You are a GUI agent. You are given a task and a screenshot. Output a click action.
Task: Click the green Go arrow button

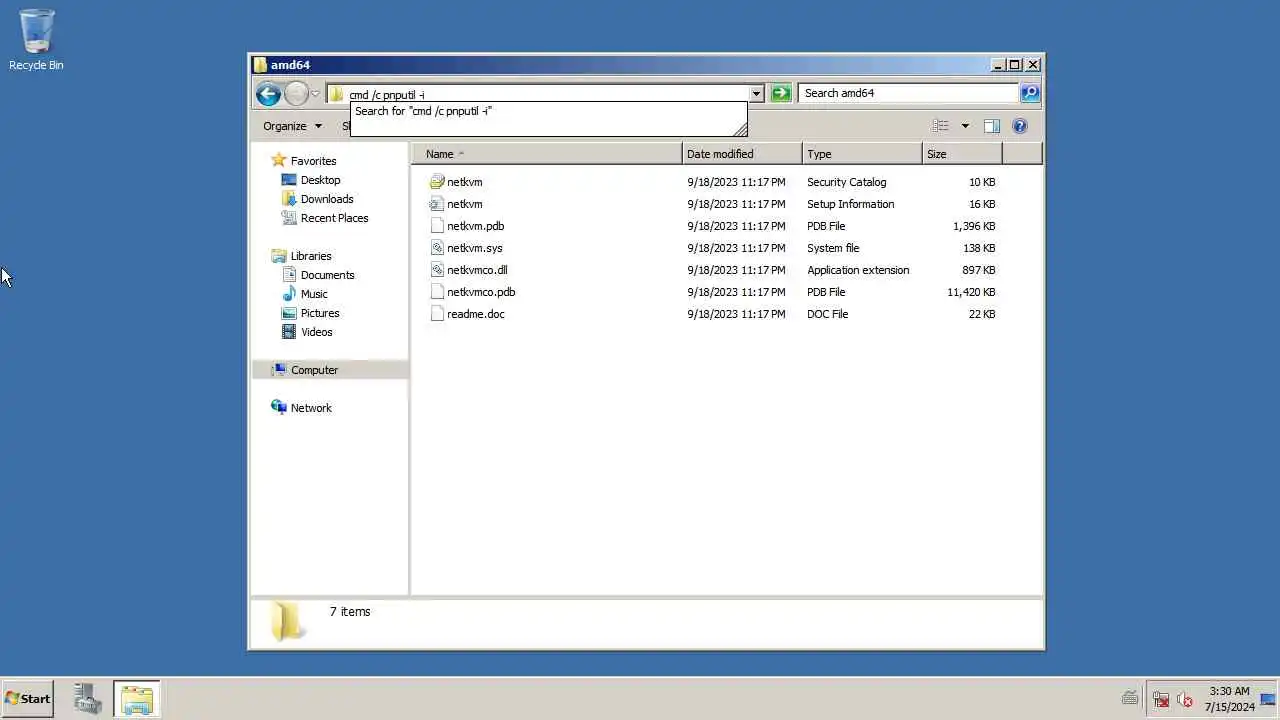[x=781, y=93]
